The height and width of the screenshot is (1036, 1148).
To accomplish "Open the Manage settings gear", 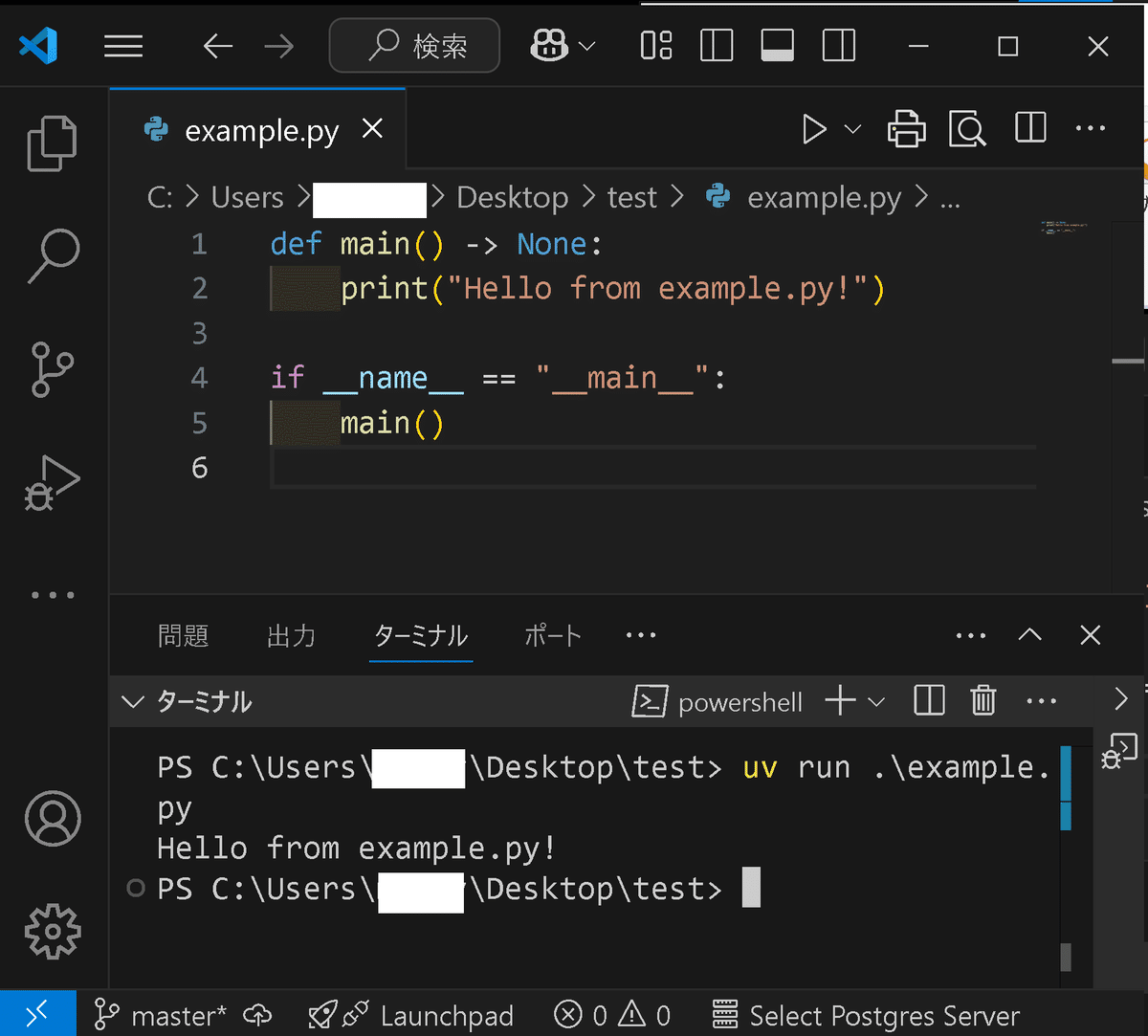I will coord(53,931).
